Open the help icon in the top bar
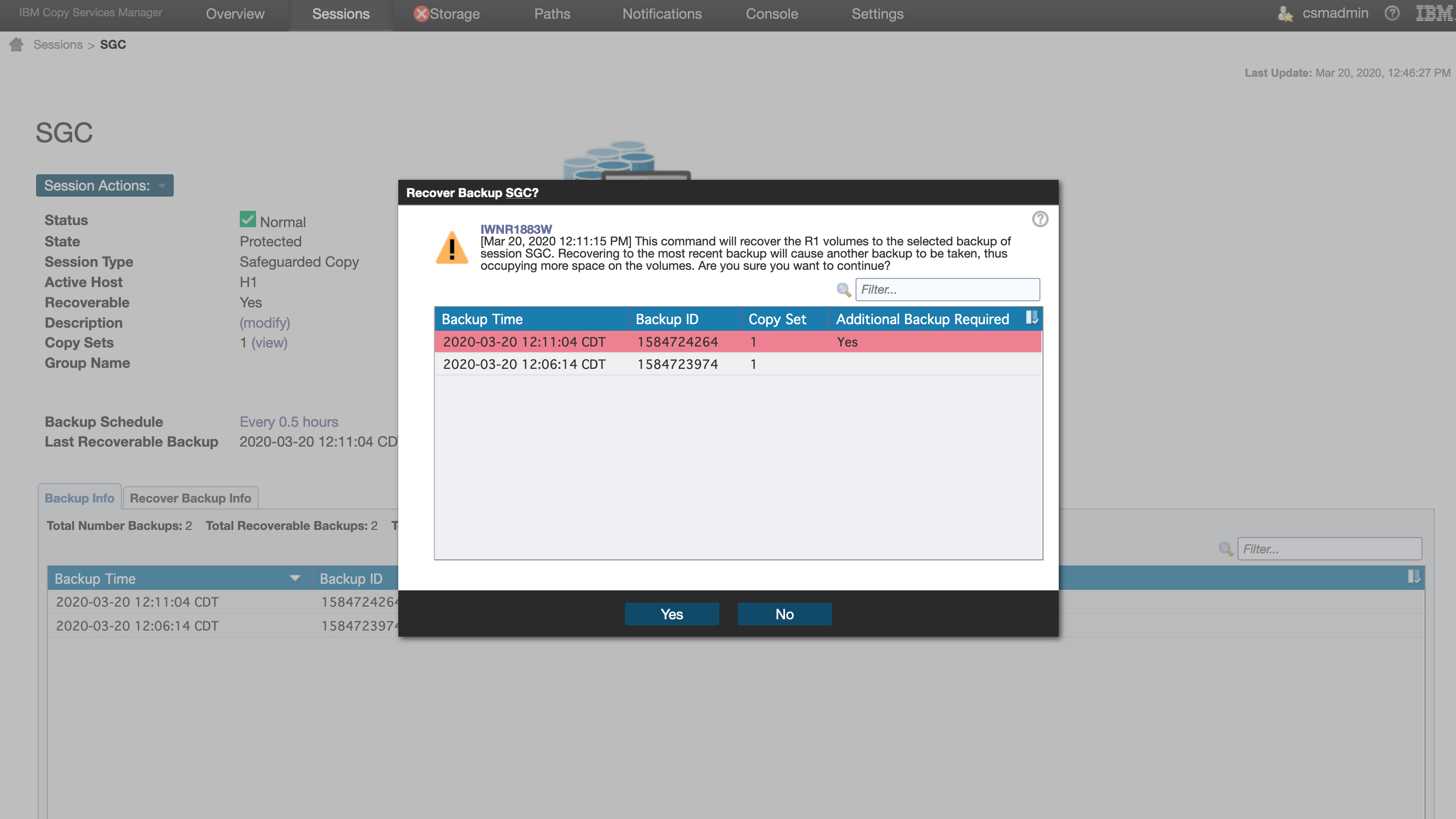1456x819 pixels. (1392, 13)
